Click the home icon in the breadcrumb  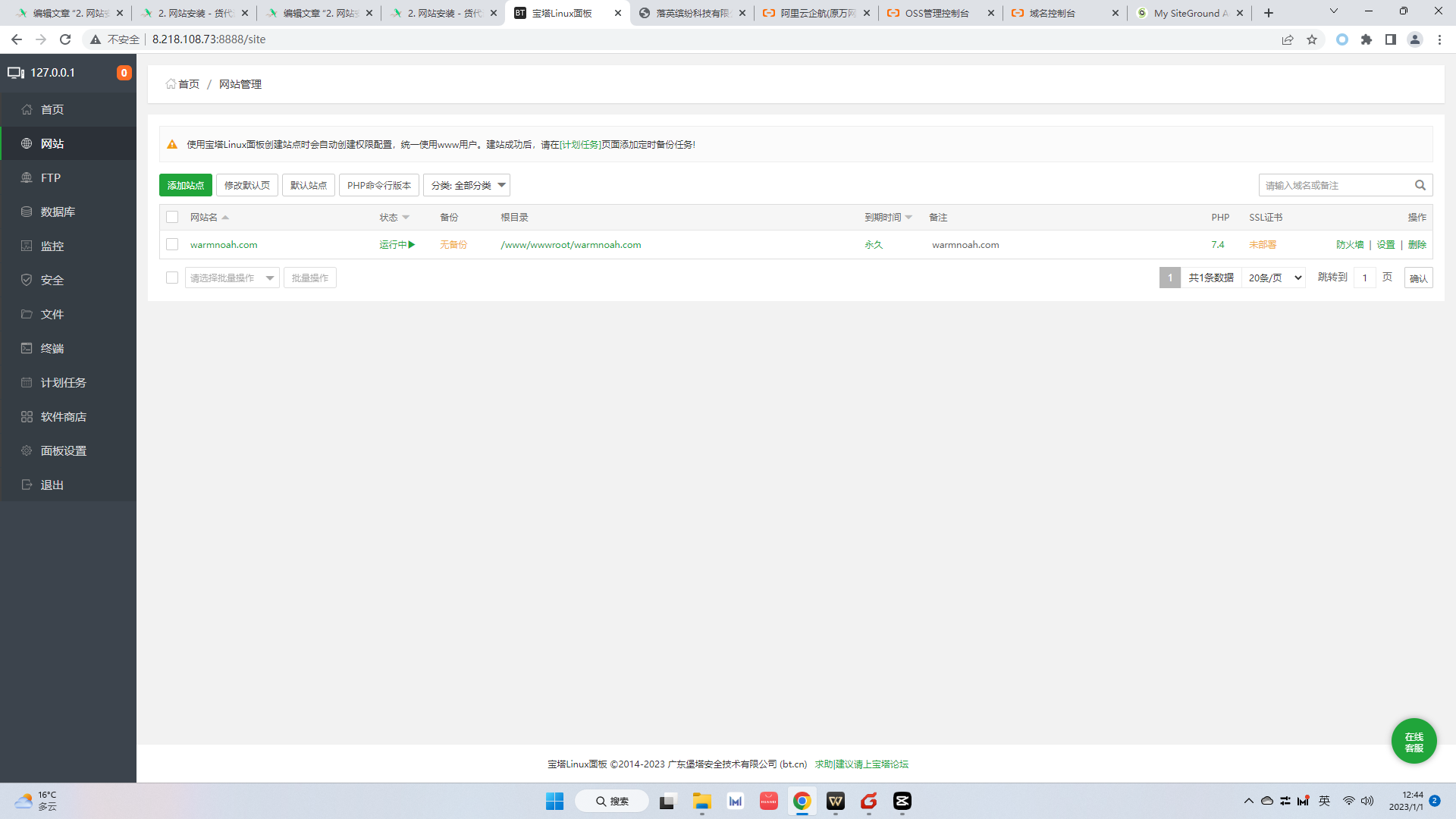(171, 84)
